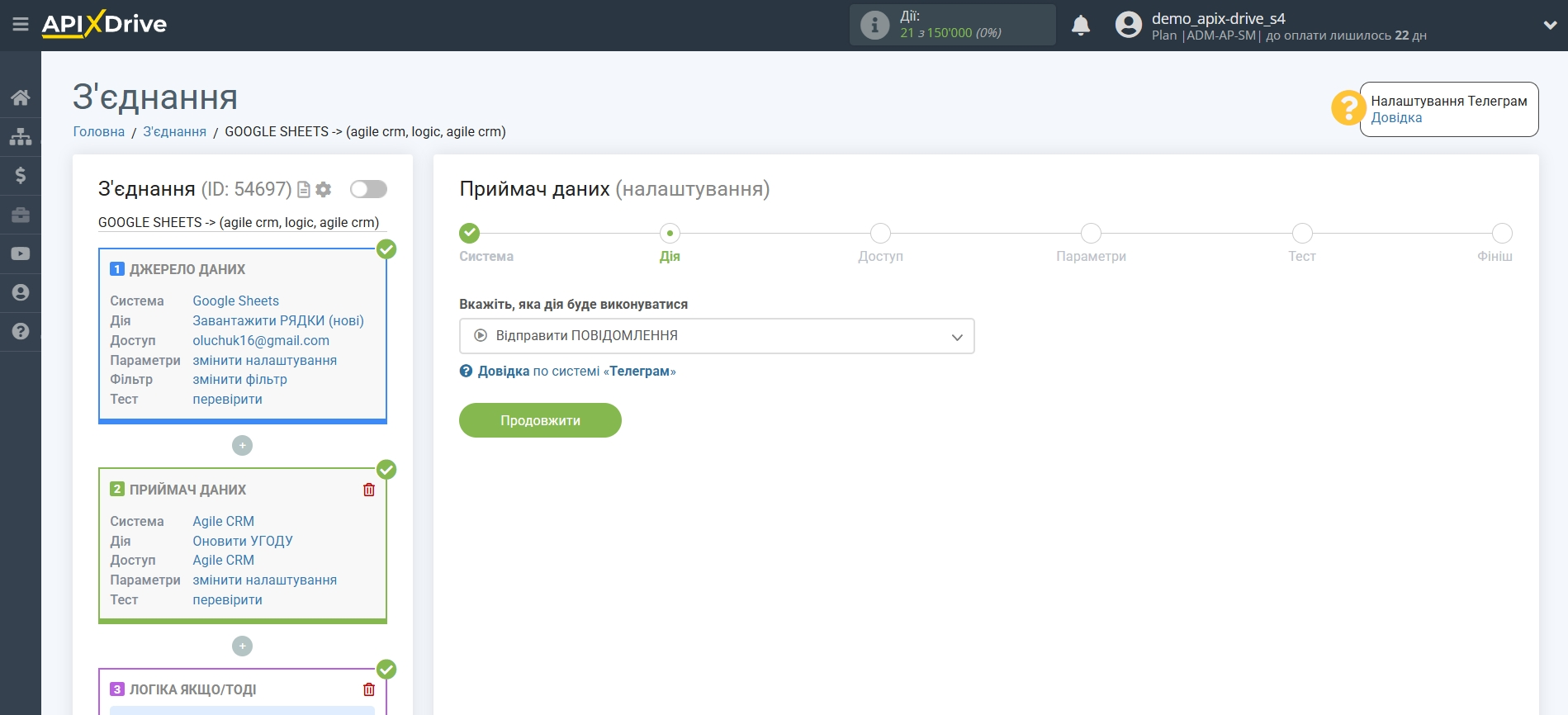This screenshot has height=715, width=1568.
Task: Open the YouTube video sidebar icon
Action: click(21, 253)
